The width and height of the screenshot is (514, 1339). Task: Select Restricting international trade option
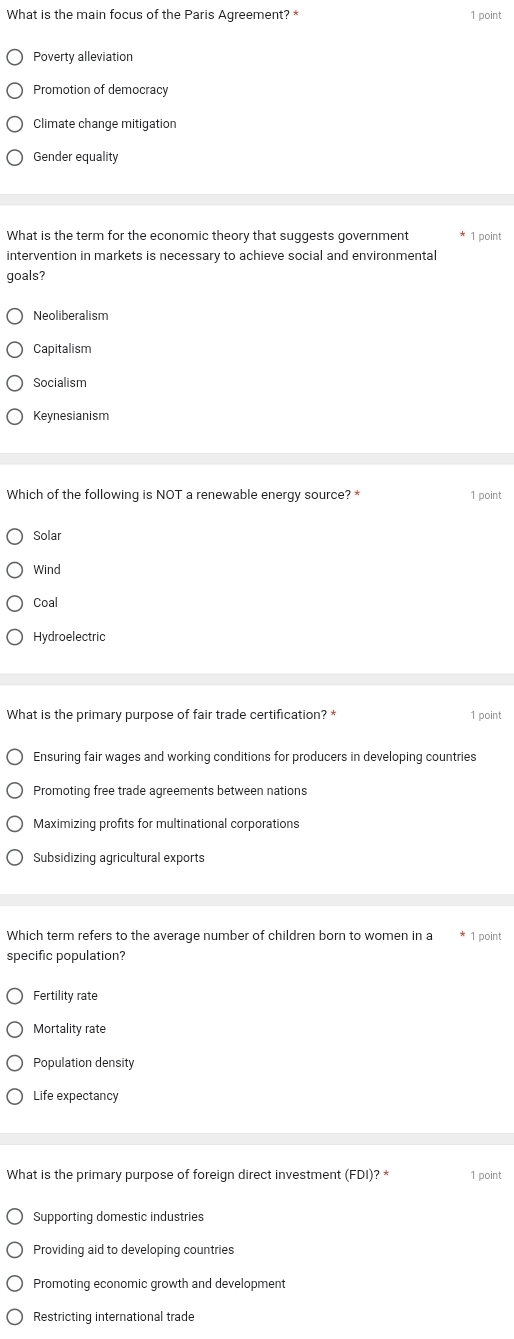pyautogui.click(x=15, y=1317)
